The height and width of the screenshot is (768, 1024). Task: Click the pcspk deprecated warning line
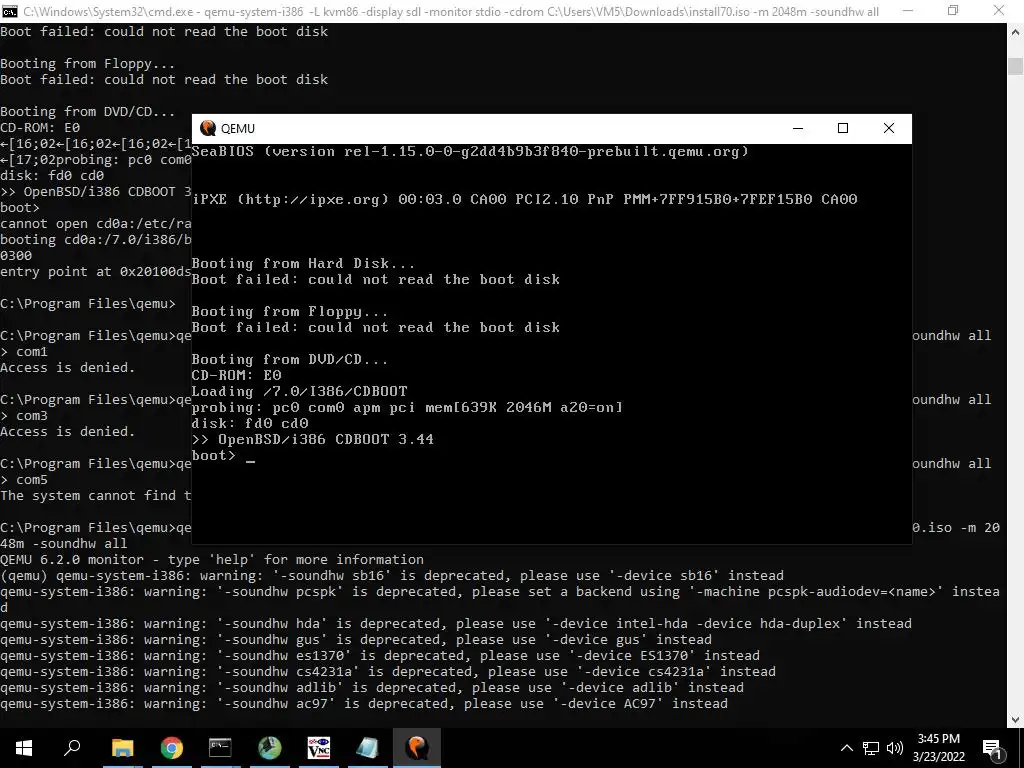(500, 600)
